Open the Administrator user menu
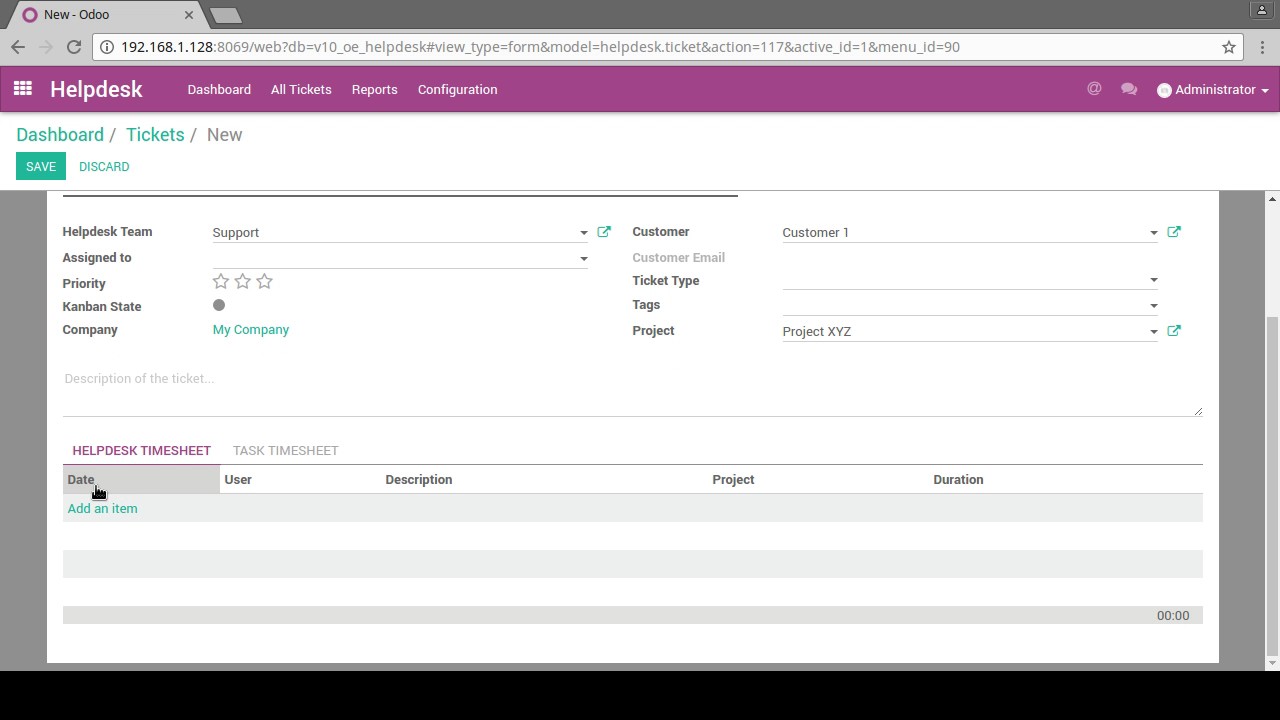The width and height of the screenshot is (1280, 720). (1213, 89)
